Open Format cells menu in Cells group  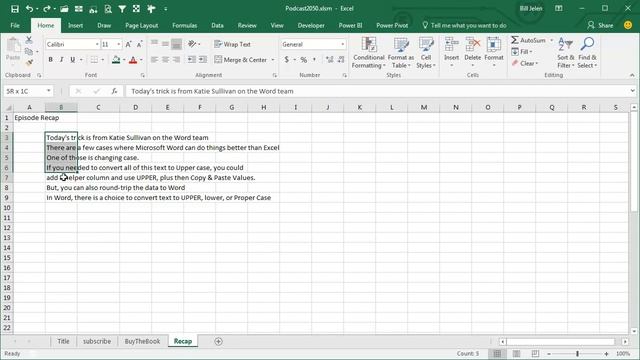pos(494,53)
